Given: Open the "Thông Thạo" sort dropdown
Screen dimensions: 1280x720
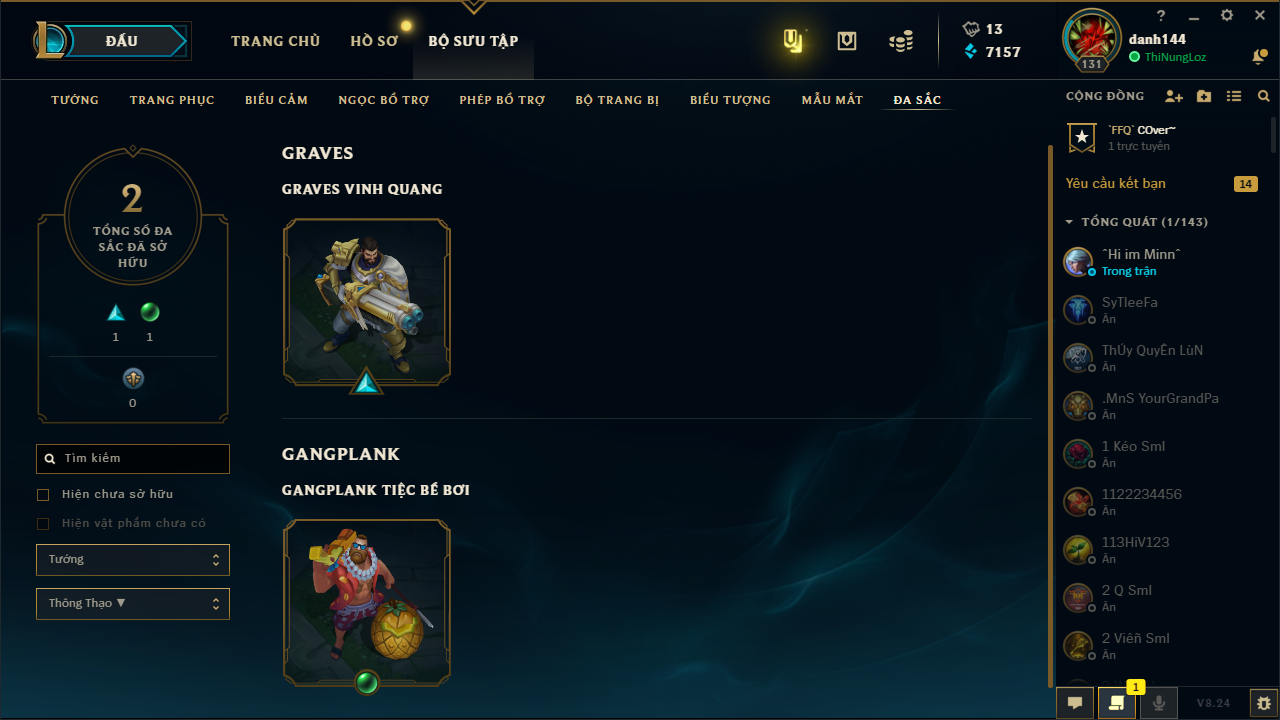Looking at the screenshot, I should point(133,604).
